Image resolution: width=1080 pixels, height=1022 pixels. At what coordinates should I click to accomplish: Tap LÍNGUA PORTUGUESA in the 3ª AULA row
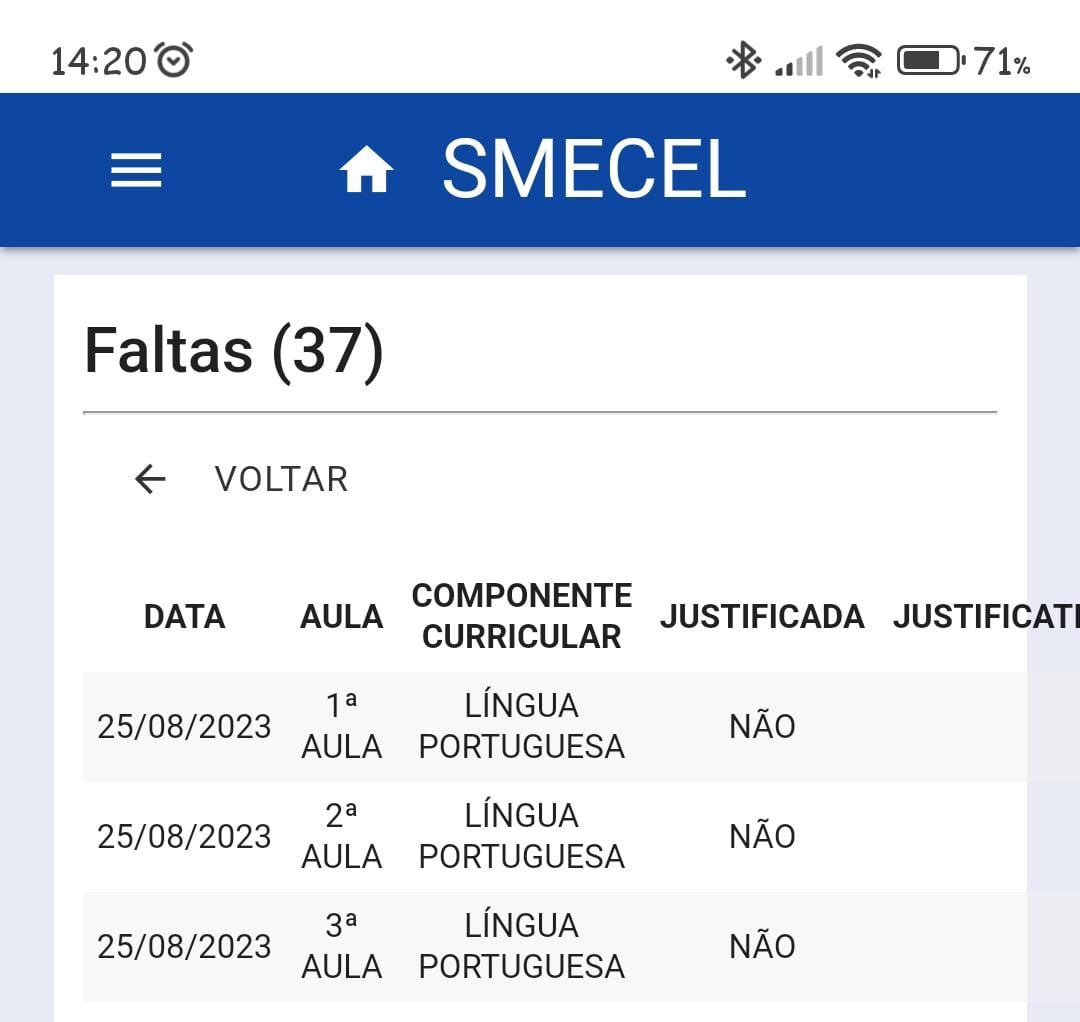pos(522,946)
